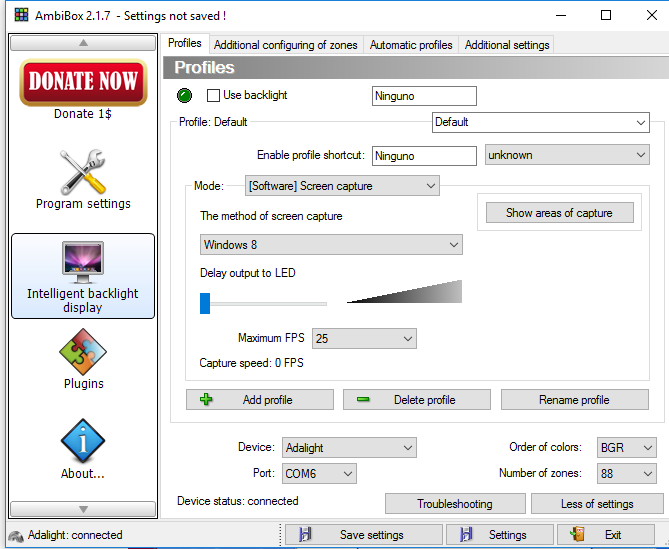Switch to Additional configuring of zones tab
Screen dimensions: 669x549
[x=285, y=45]
